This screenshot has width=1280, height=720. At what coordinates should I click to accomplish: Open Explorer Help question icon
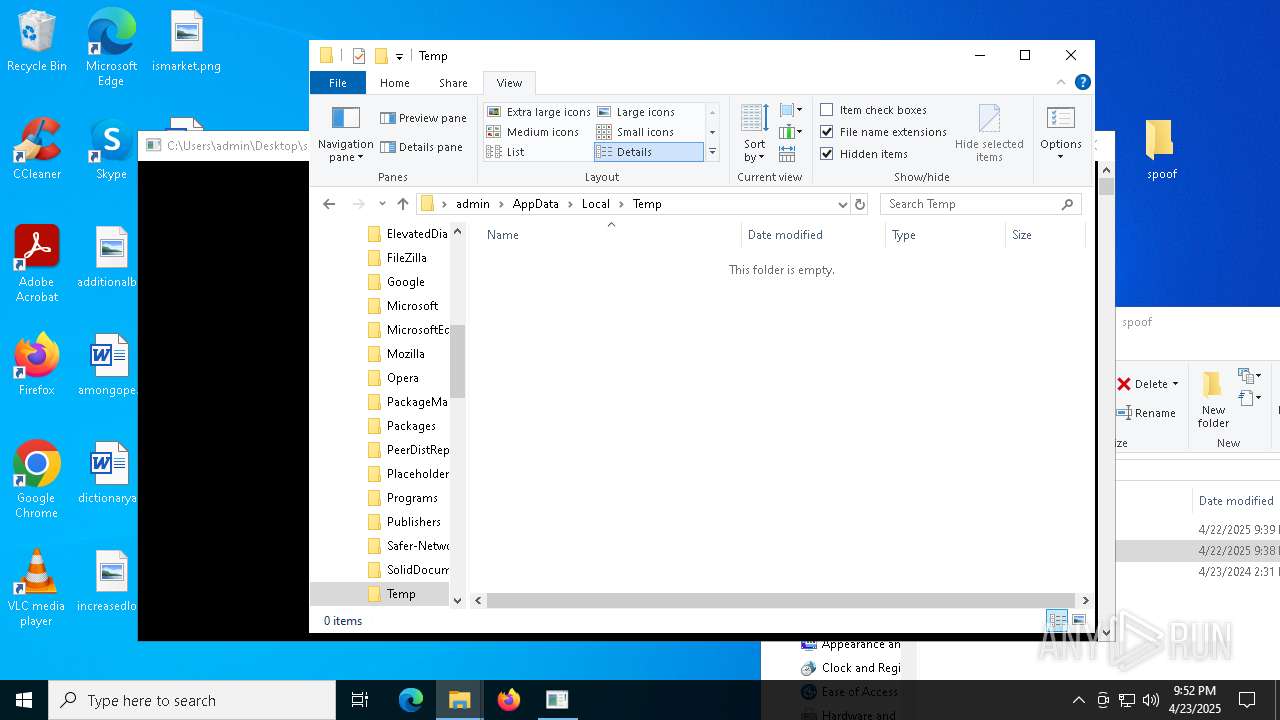pos(1082,82)
